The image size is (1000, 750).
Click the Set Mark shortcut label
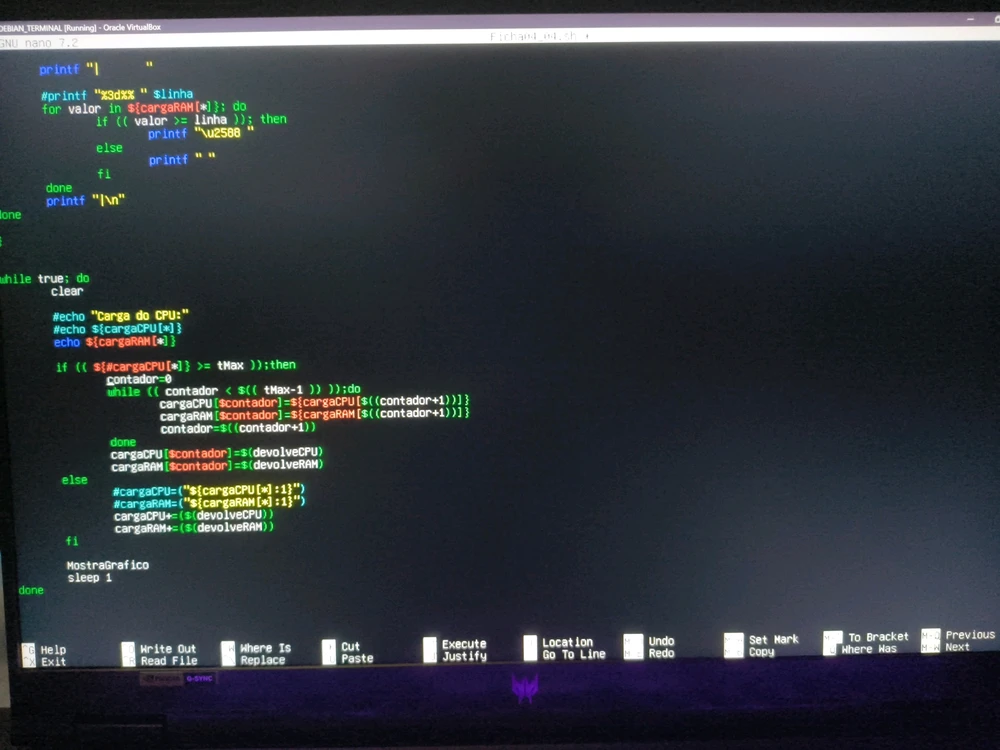point(773,639)
